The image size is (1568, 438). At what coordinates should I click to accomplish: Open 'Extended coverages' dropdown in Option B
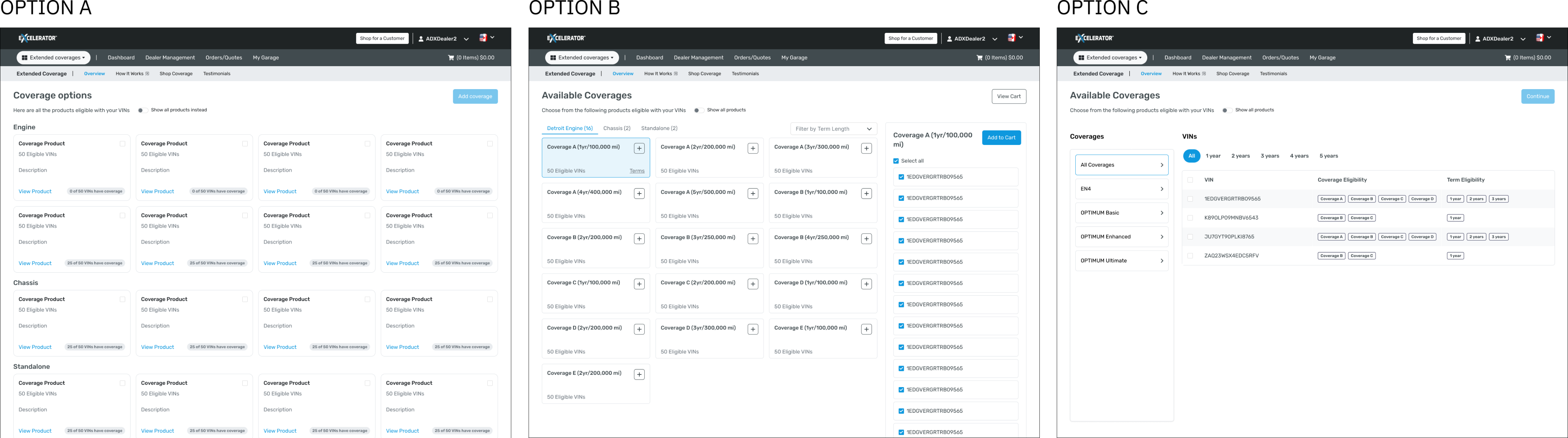[x=582, y=58]
